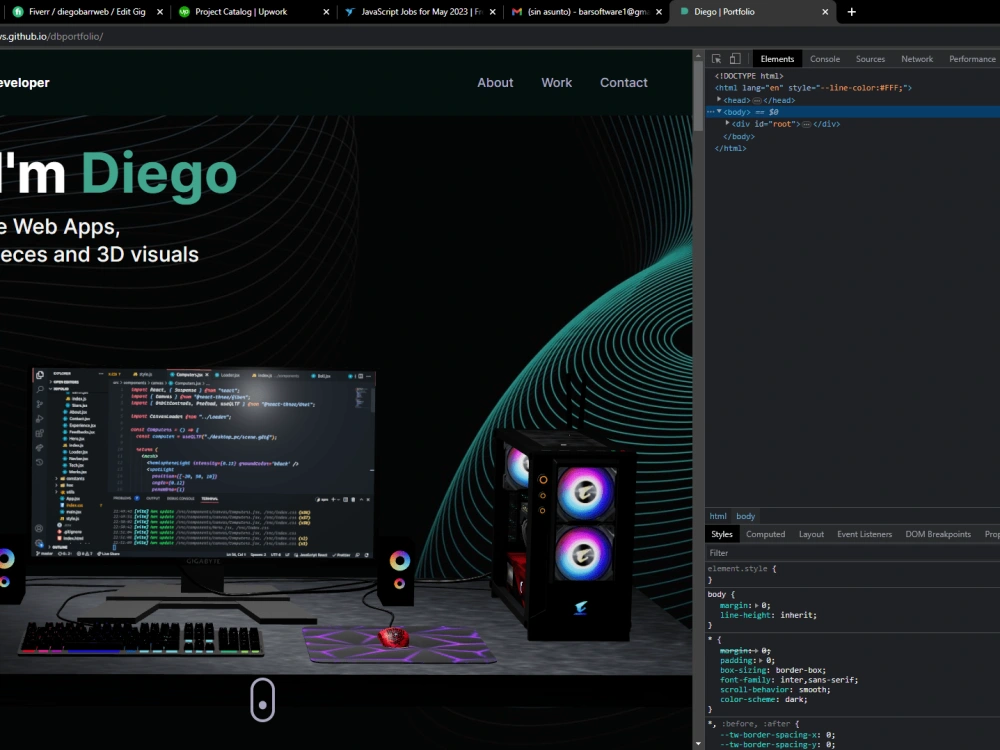1000x750 pixels.
Task: Click the mouse scroll-down indicator icon
Action: [x=262, y=700]
